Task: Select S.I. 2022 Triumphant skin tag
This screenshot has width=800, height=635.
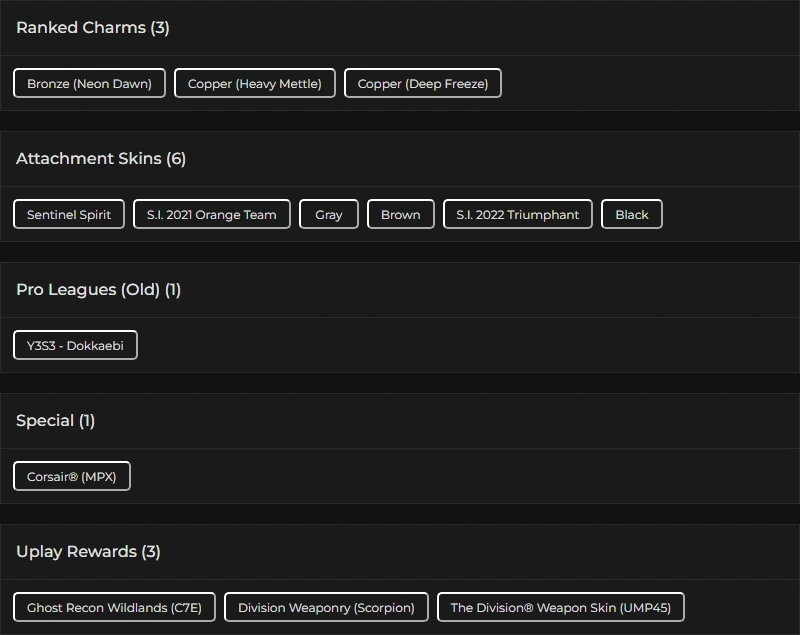Action: coord(518,215)
